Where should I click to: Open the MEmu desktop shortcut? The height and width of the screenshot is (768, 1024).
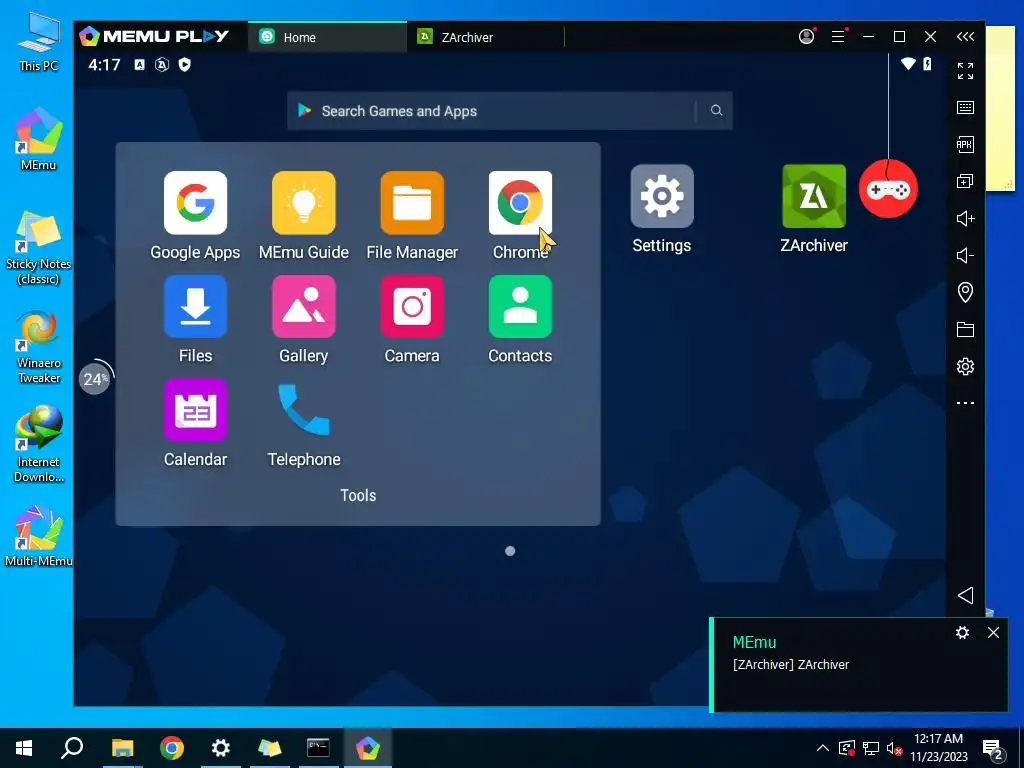point(39,139)
